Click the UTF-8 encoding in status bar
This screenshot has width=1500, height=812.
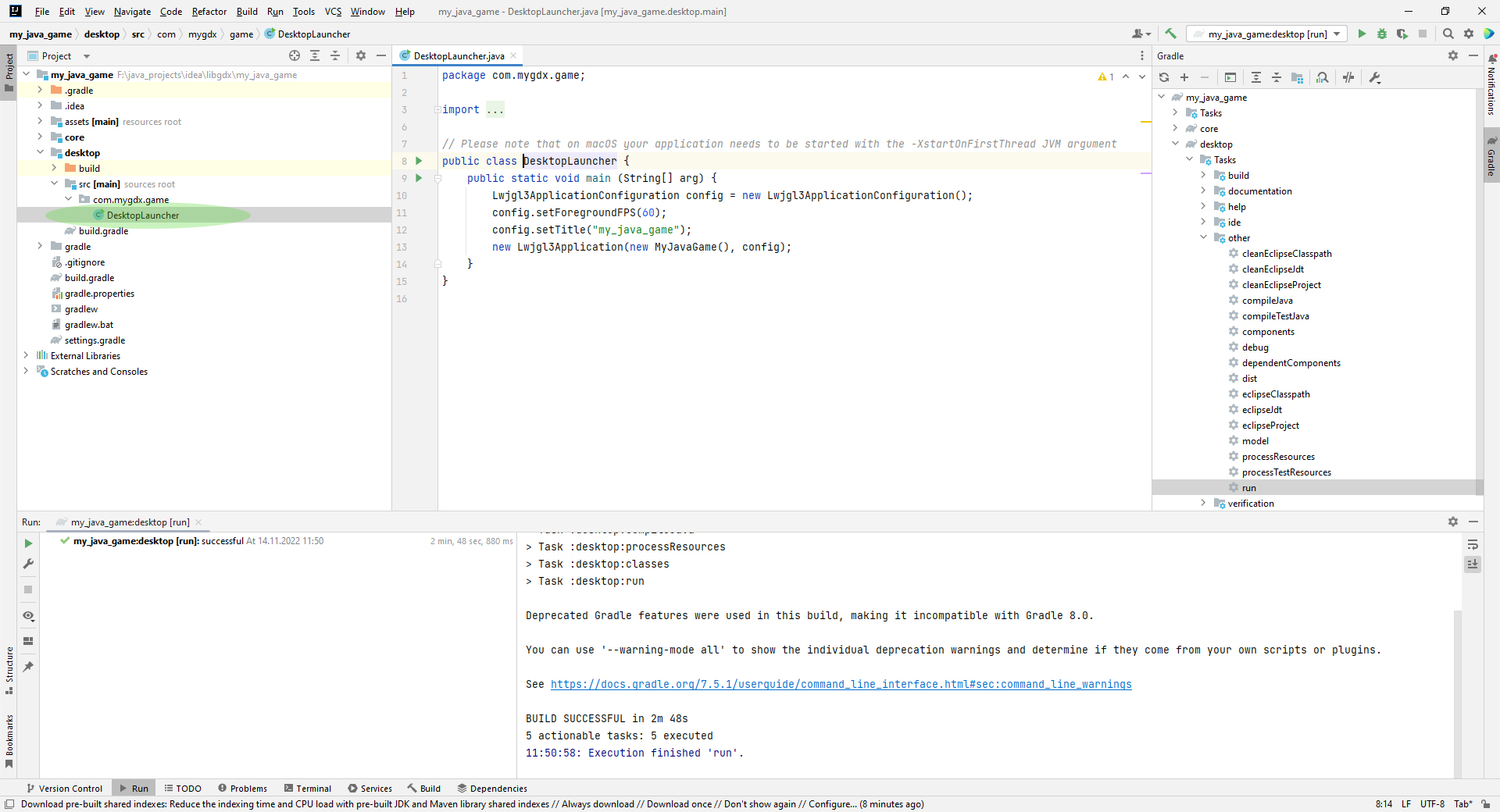tap(1432, 803)
